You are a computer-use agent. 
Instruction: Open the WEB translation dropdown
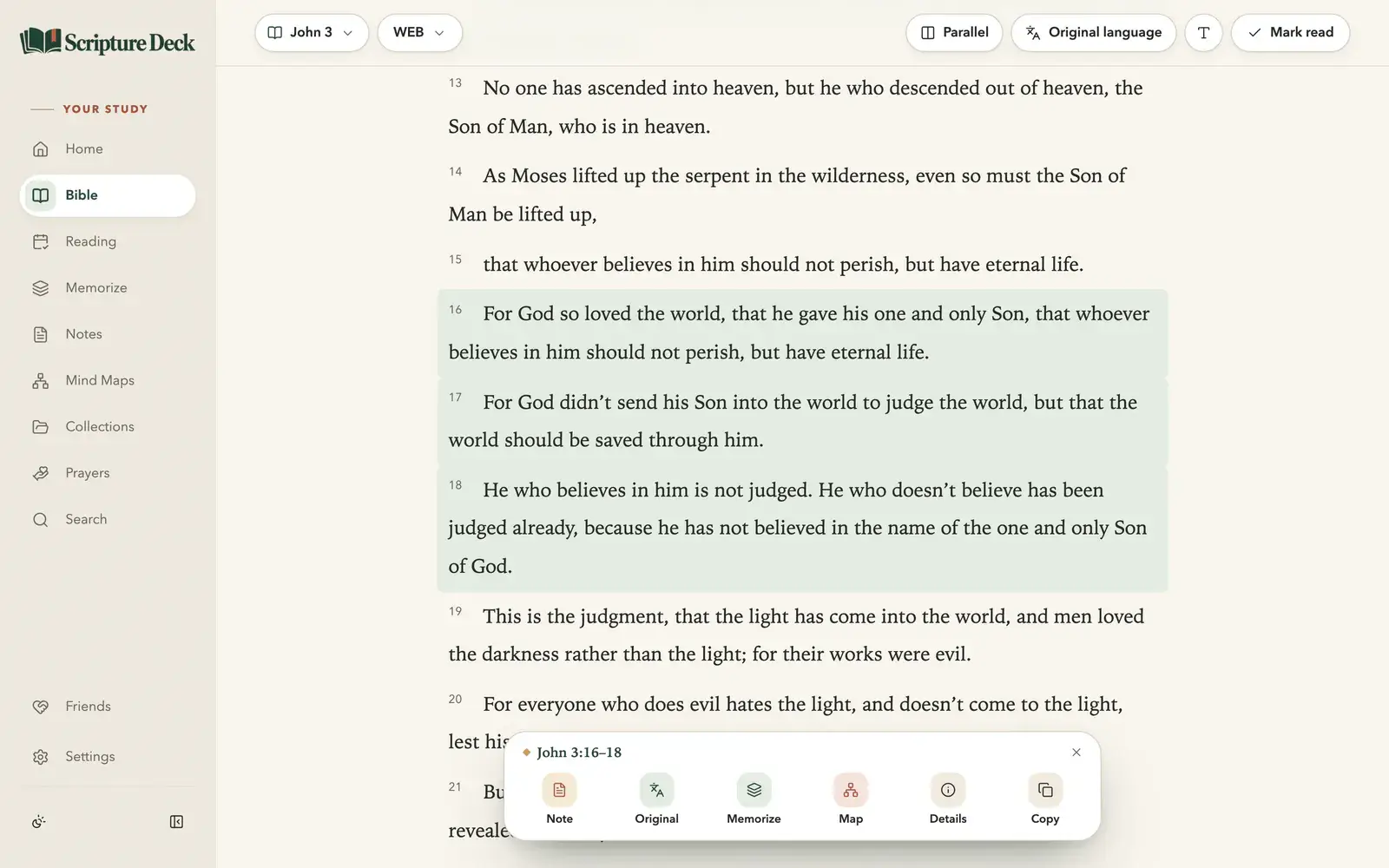point(419,32)
